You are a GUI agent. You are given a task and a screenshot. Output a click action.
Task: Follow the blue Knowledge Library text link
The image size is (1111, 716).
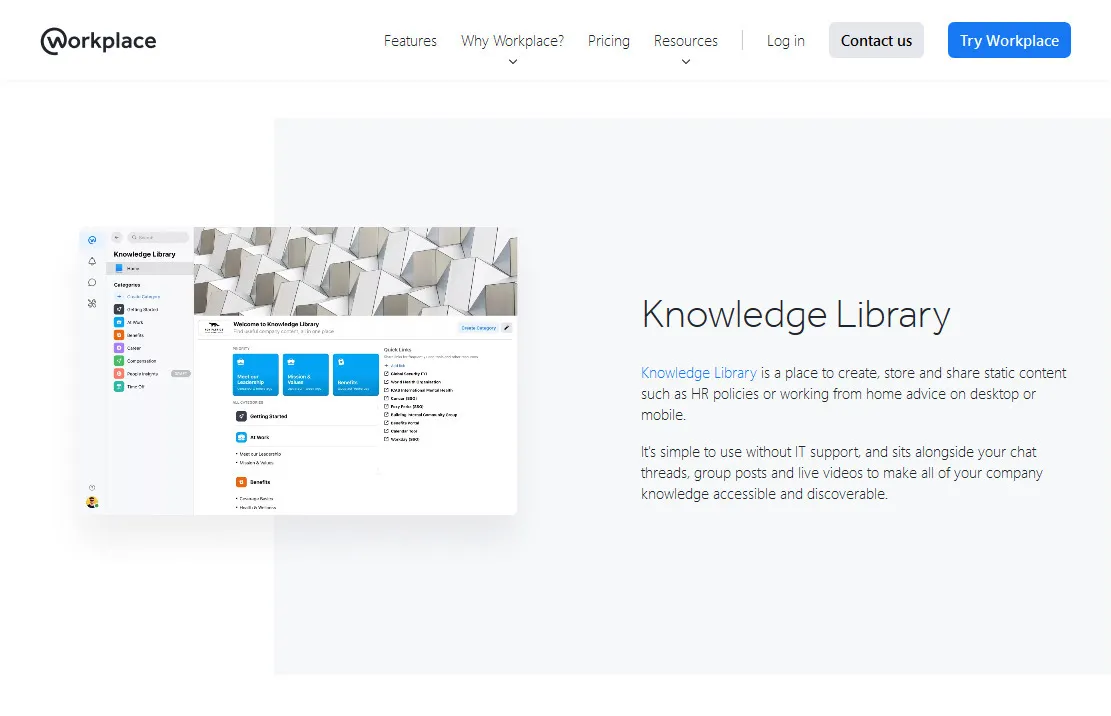698,373
